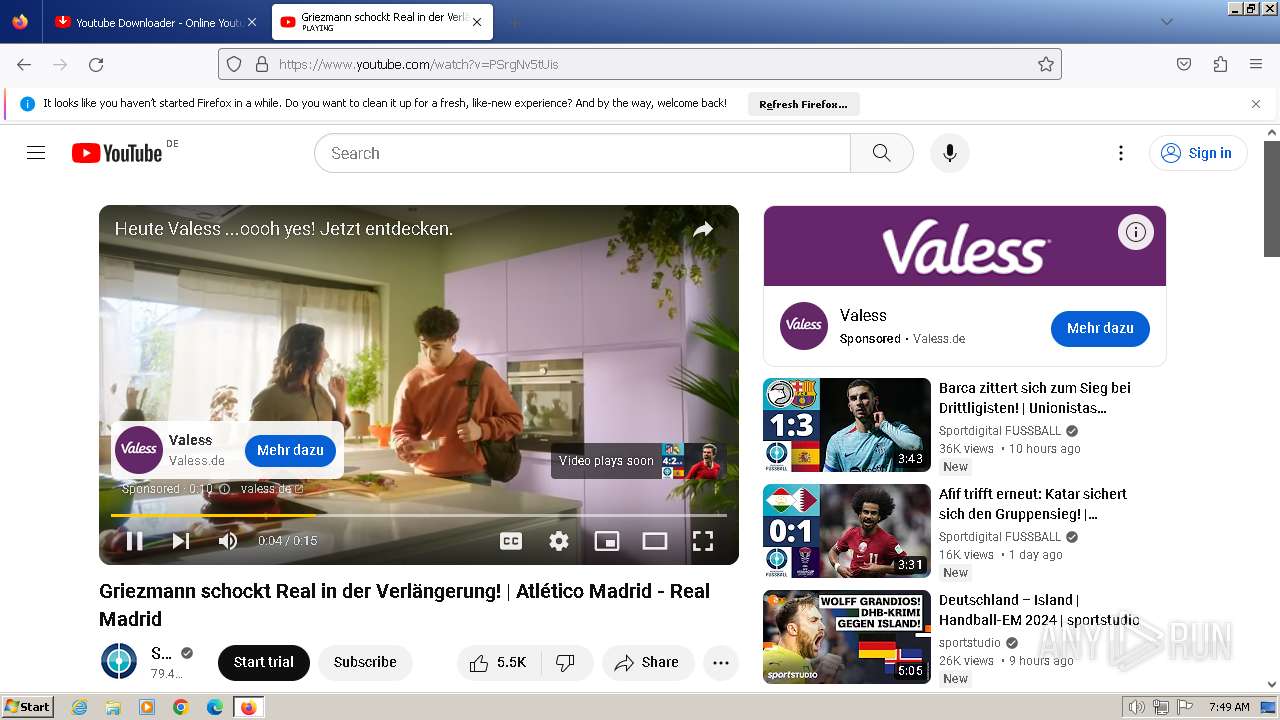Share the Griezmann video
Viewport: 1280px width, 720px height.
point(648,662)
